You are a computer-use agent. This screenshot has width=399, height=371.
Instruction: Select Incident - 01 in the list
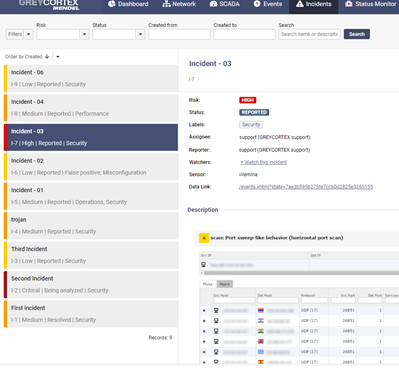(x=91, y=196)
